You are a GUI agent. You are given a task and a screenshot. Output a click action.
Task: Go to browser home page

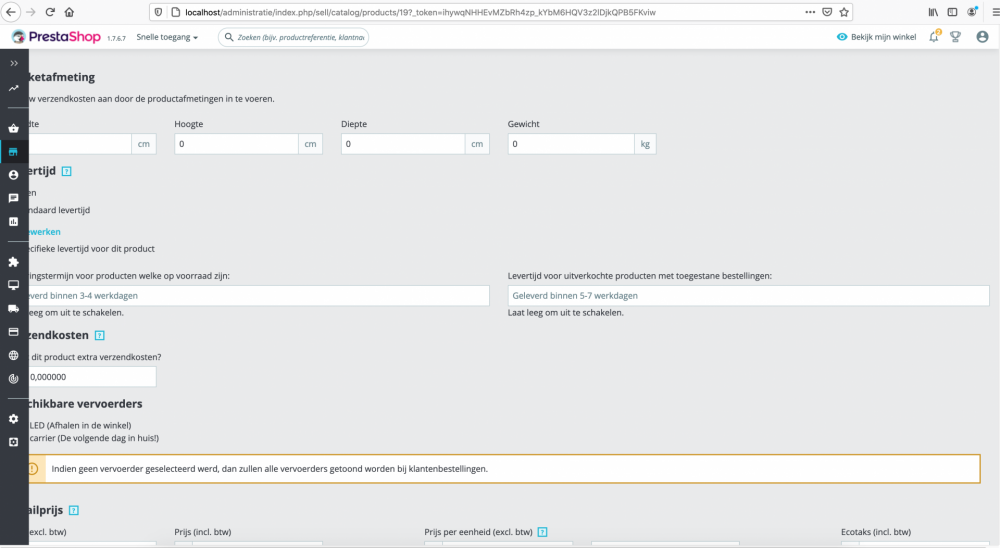click(70, 12)
